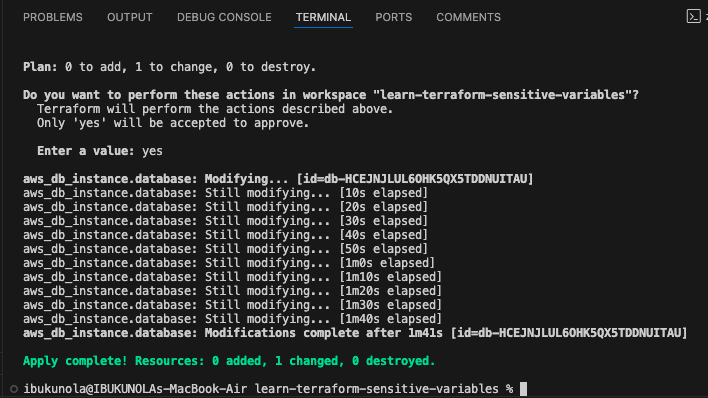
Task: Click the '[30s elapsed]' status line
Action: tap(225, 221)
